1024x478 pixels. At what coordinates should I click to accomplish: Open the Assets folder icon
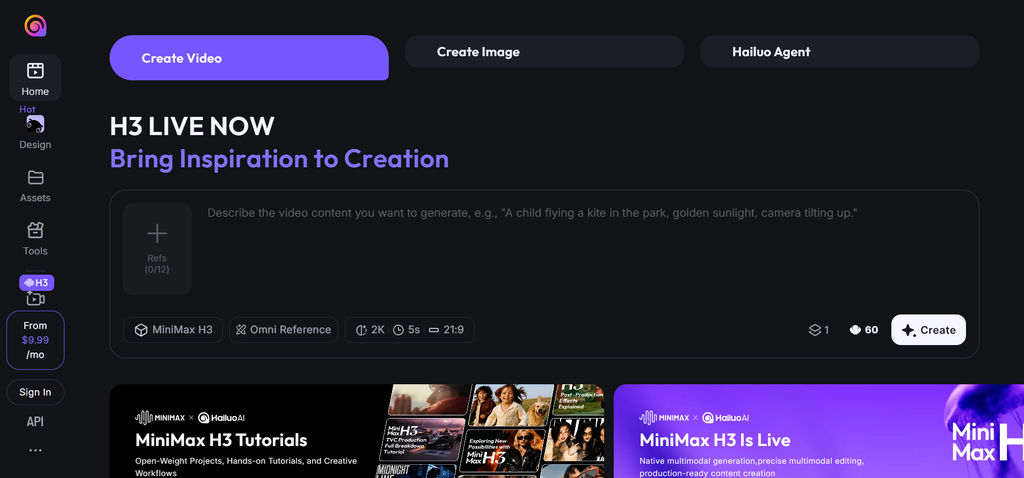35,178
